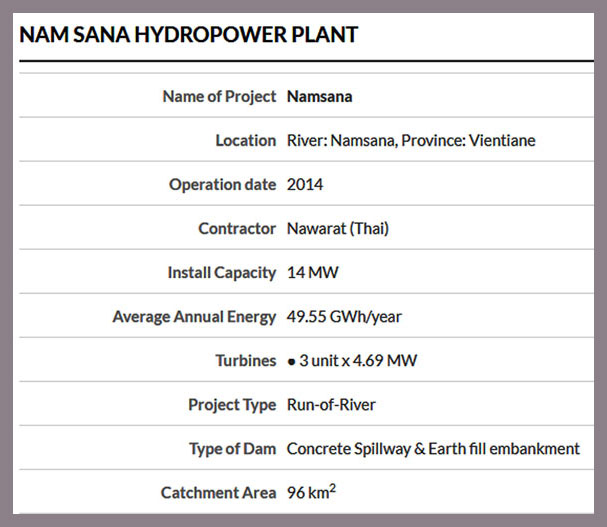Screen dimensions: 607x527
Task: Select the Contractor label
Action: click(x=237, y=228)
